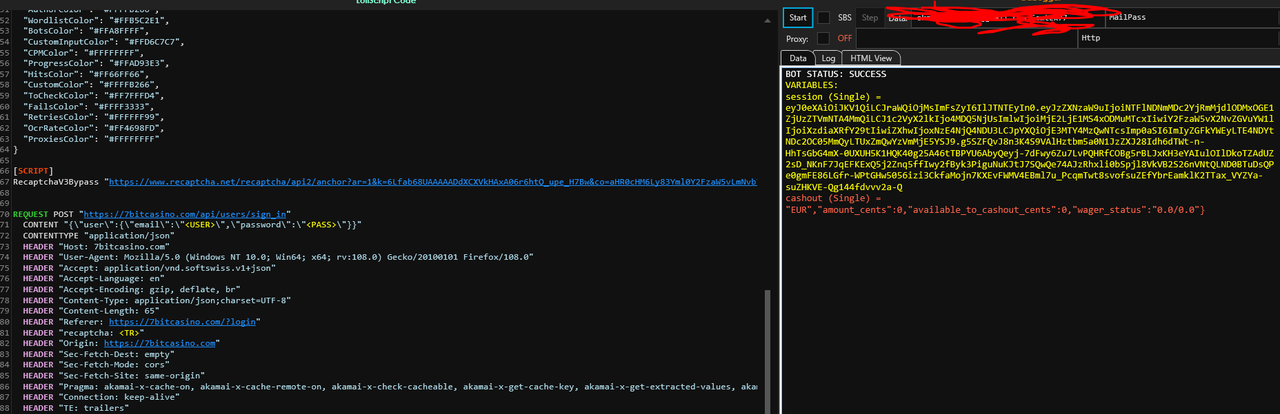Click the ProgressColor "#FFAD93E3" setting line
Viewport: 1280px width, 414px height.
click(95, 63)
